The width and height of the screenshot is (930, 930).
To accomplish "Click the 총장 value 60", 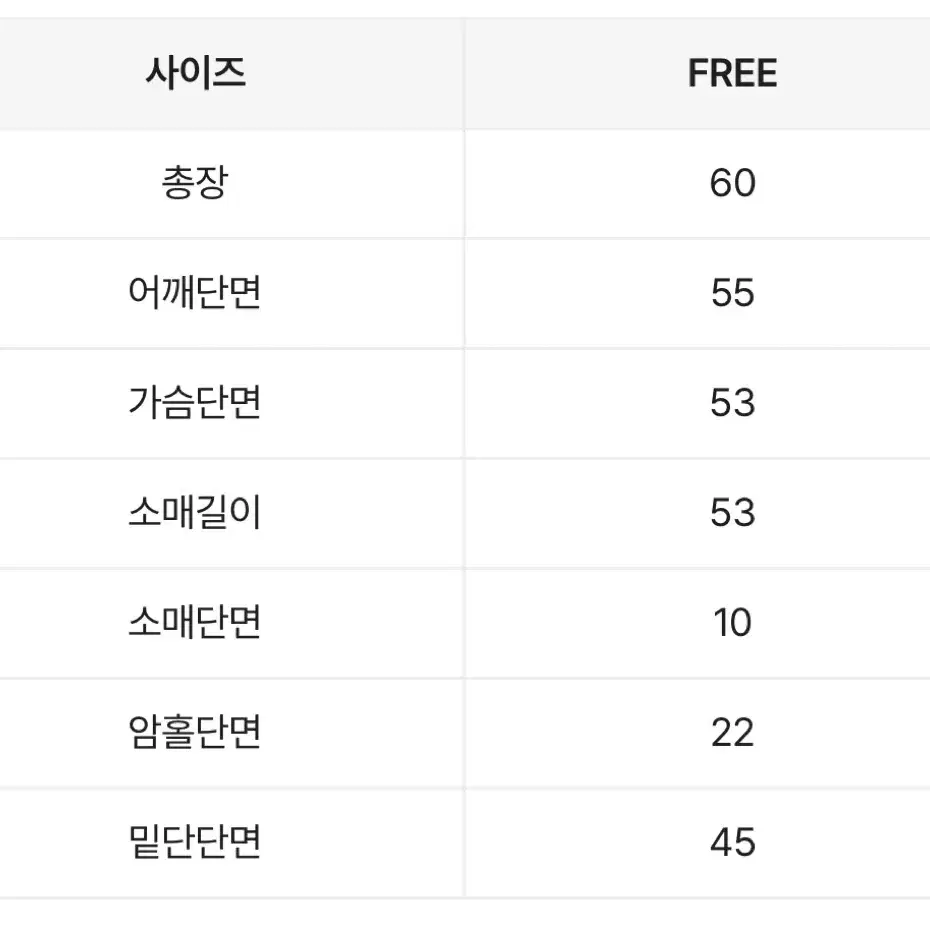I will pos(732,183).
